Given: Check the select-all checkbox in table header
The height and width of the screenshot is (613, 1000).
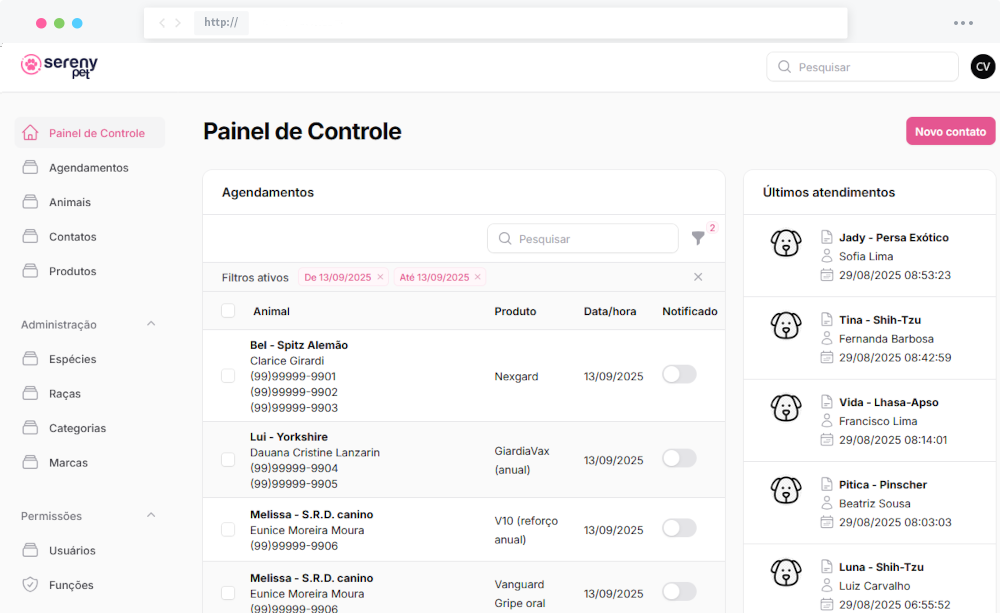Looking at the screenshot, I should (228, 311).
